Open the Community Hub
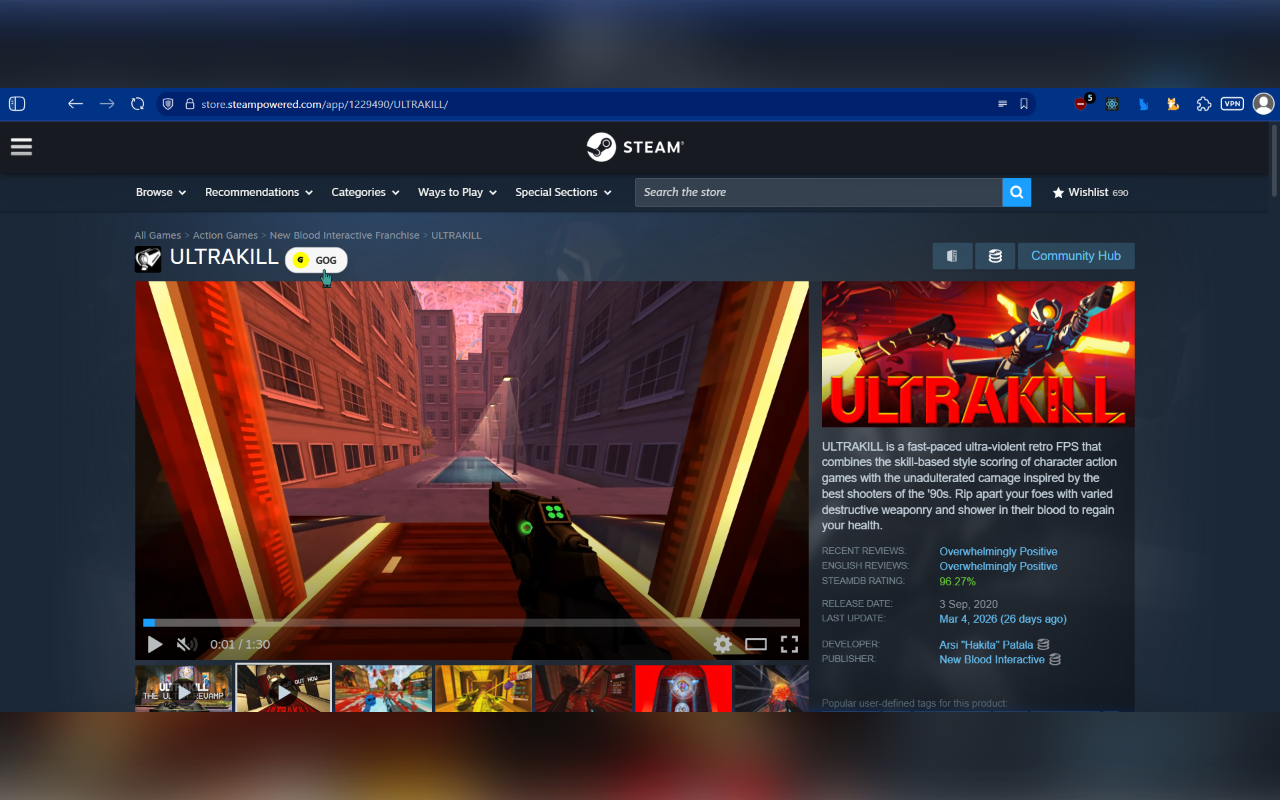 1076,256
